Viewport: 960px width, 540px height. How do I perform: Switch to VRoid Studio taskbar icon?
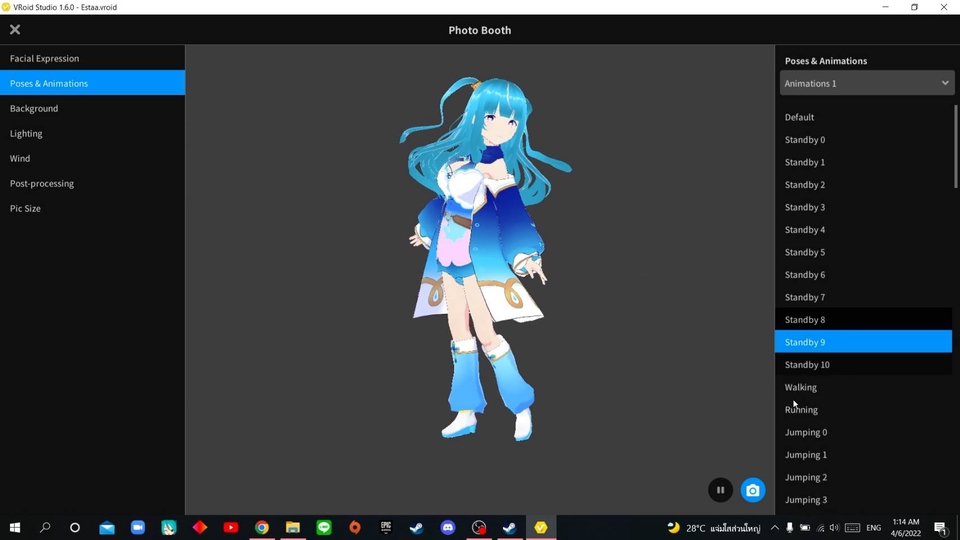(x=541, y=527)
